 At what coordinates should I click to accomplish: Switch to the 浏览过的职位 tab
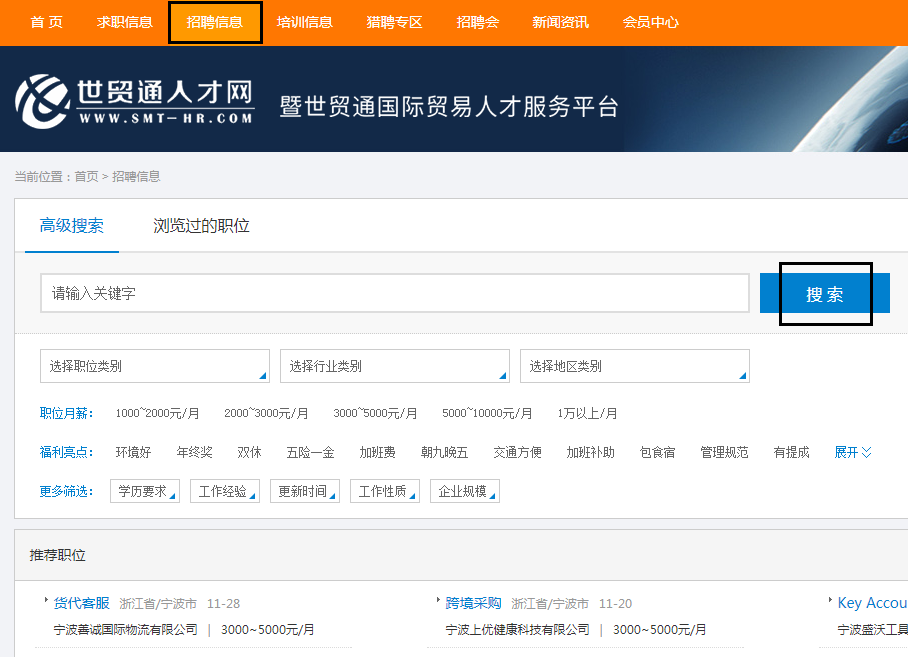[x=201, y=226]
